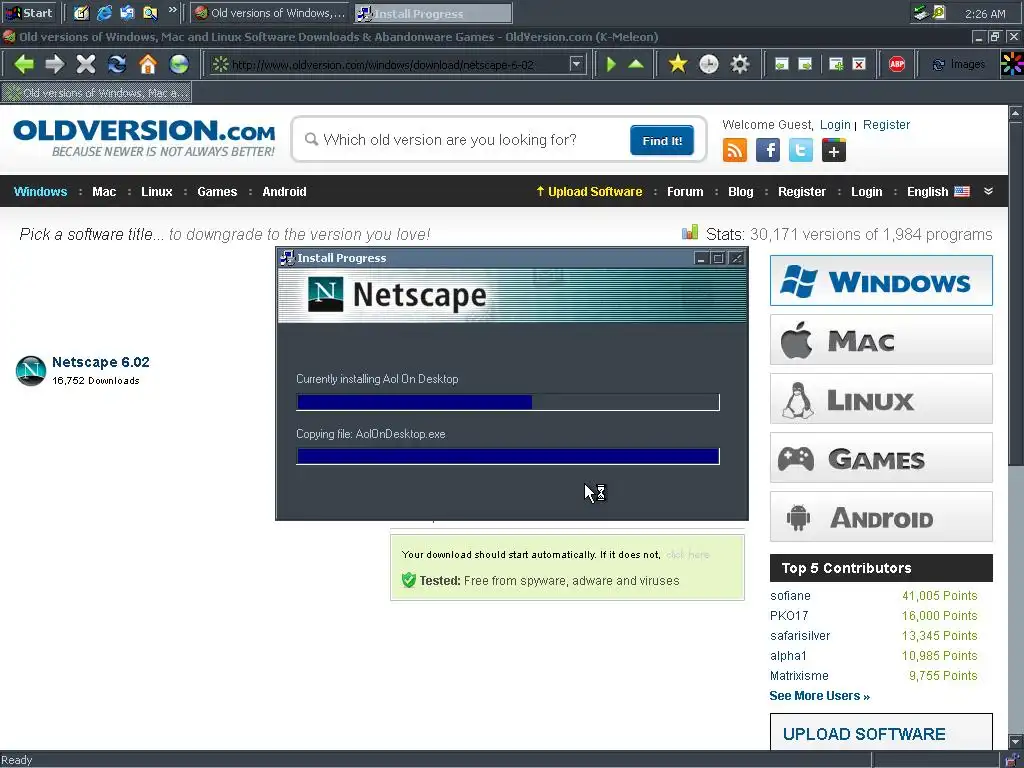Stop page loading with the X icon
Viewport: 1024px width, 768px height.
click(86, 64)
